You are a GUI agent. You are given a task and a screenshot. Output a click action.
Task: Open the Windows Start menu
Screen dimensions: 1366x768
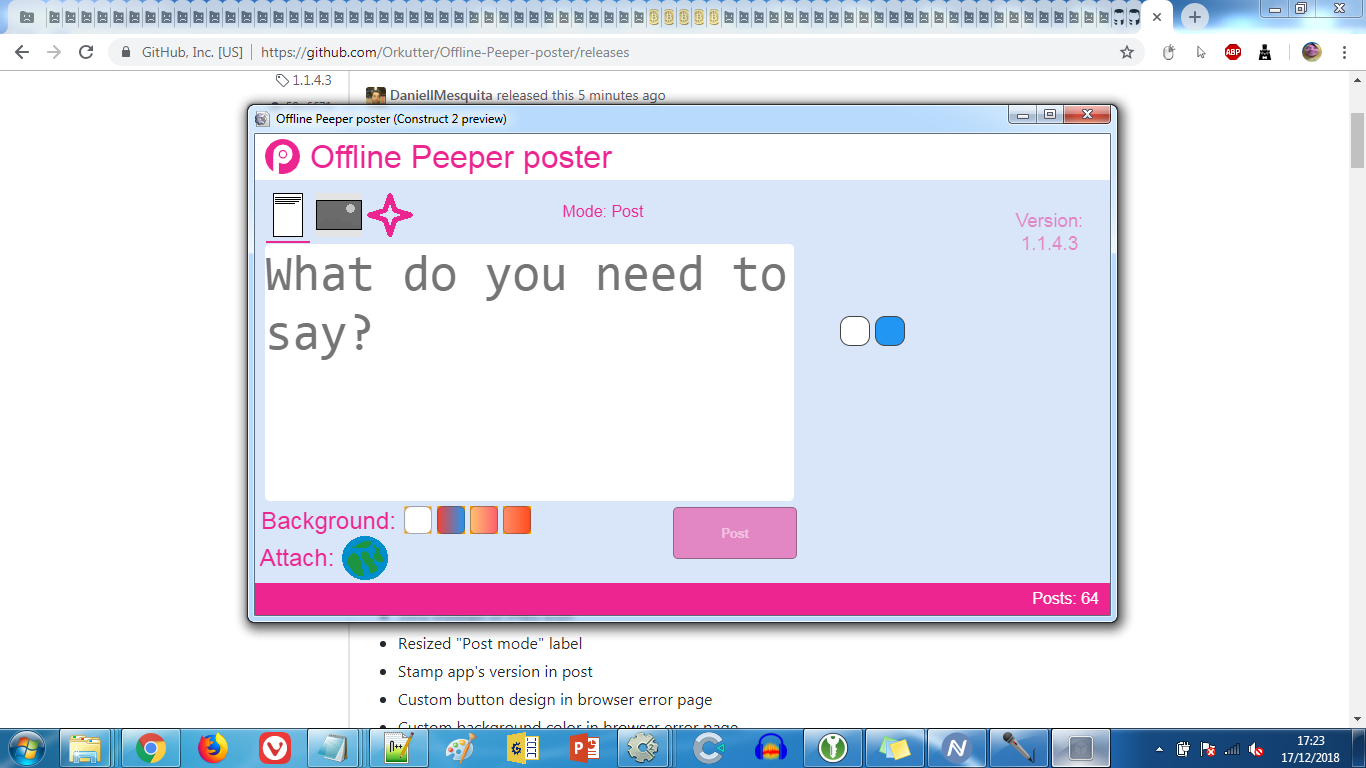click(x=25, y=747)
